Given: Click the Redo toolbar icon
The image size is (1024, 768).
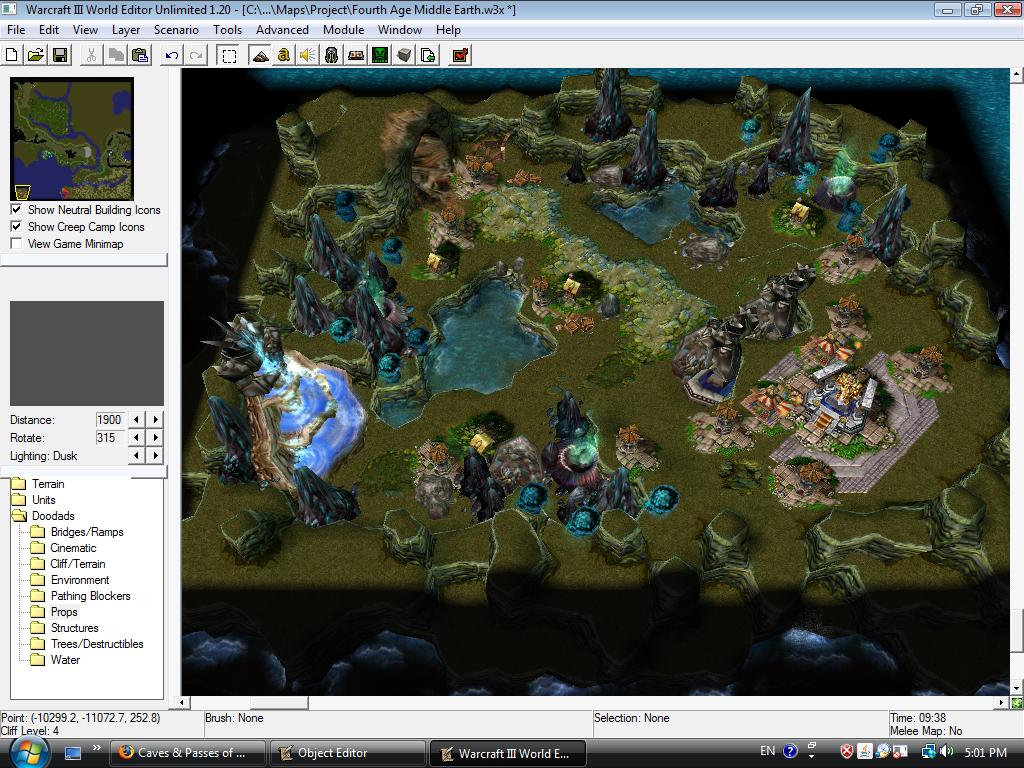Looking at the screenshot, I should (196, 56).
